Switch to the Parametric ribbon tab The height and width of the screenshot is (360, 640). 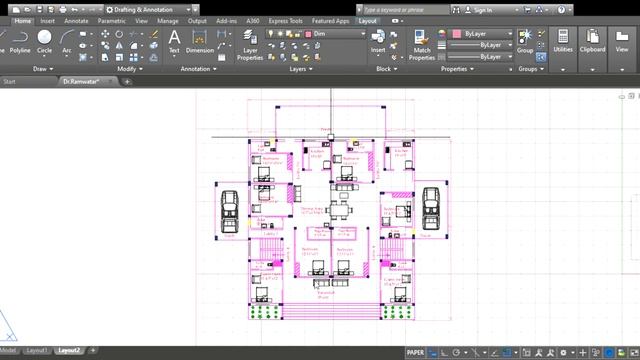click(111, 21)
